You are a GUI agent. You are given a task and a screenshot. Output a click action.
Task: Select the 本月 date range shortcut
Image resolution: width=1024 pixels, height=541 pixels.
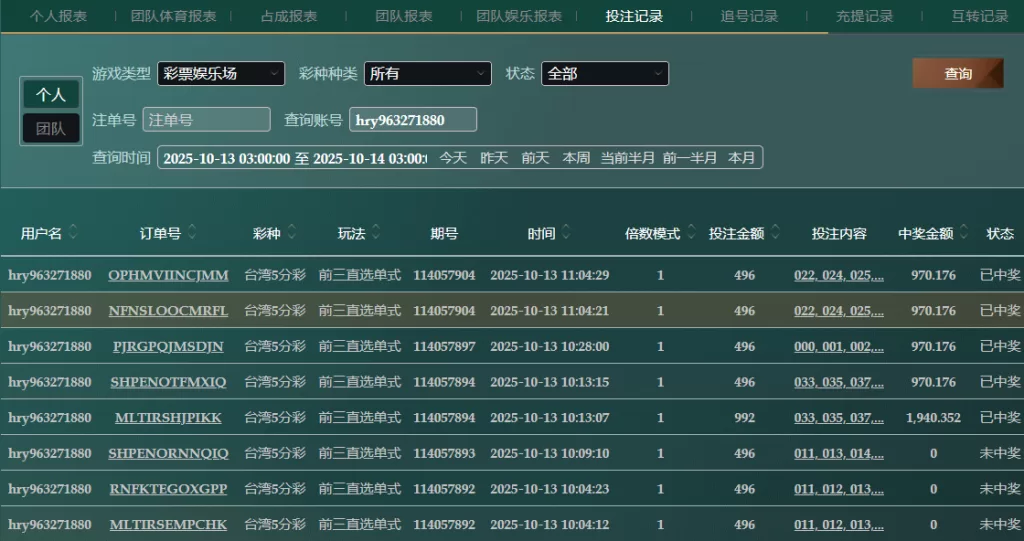point(741,158)
